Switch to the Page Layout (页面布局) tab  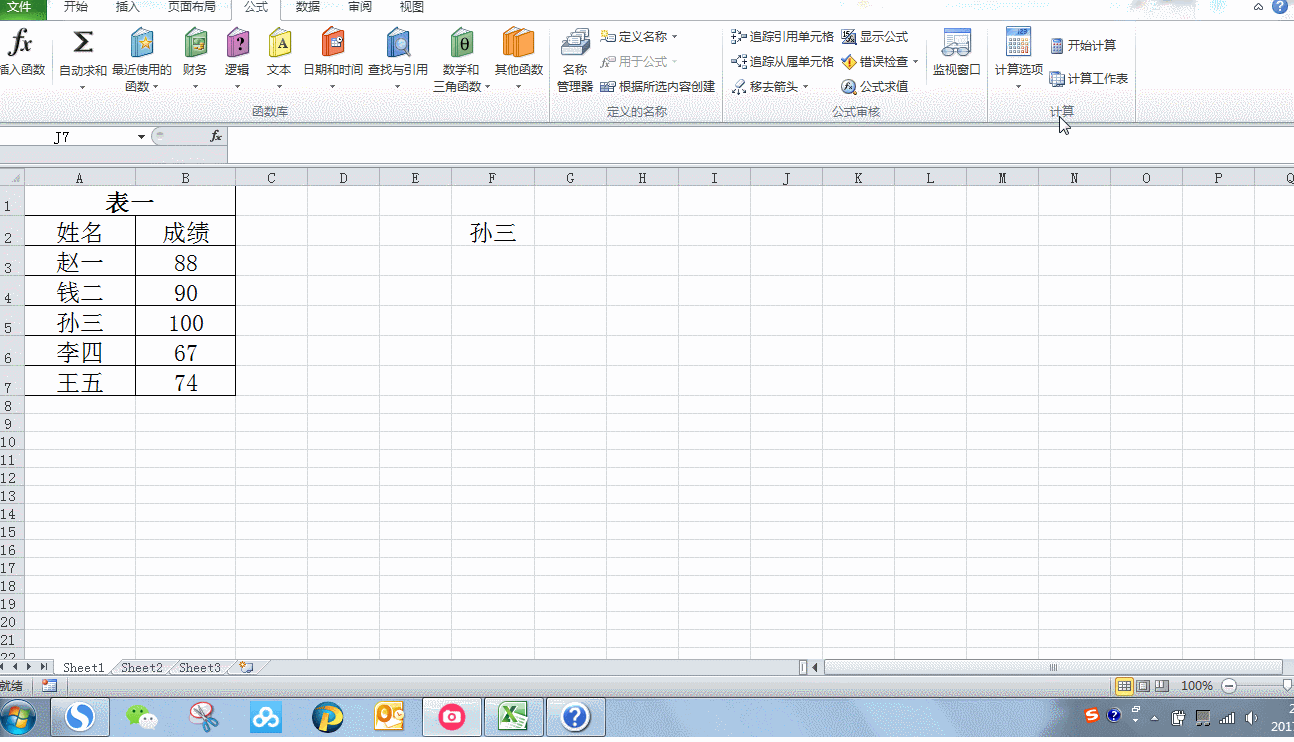(191, 7)
